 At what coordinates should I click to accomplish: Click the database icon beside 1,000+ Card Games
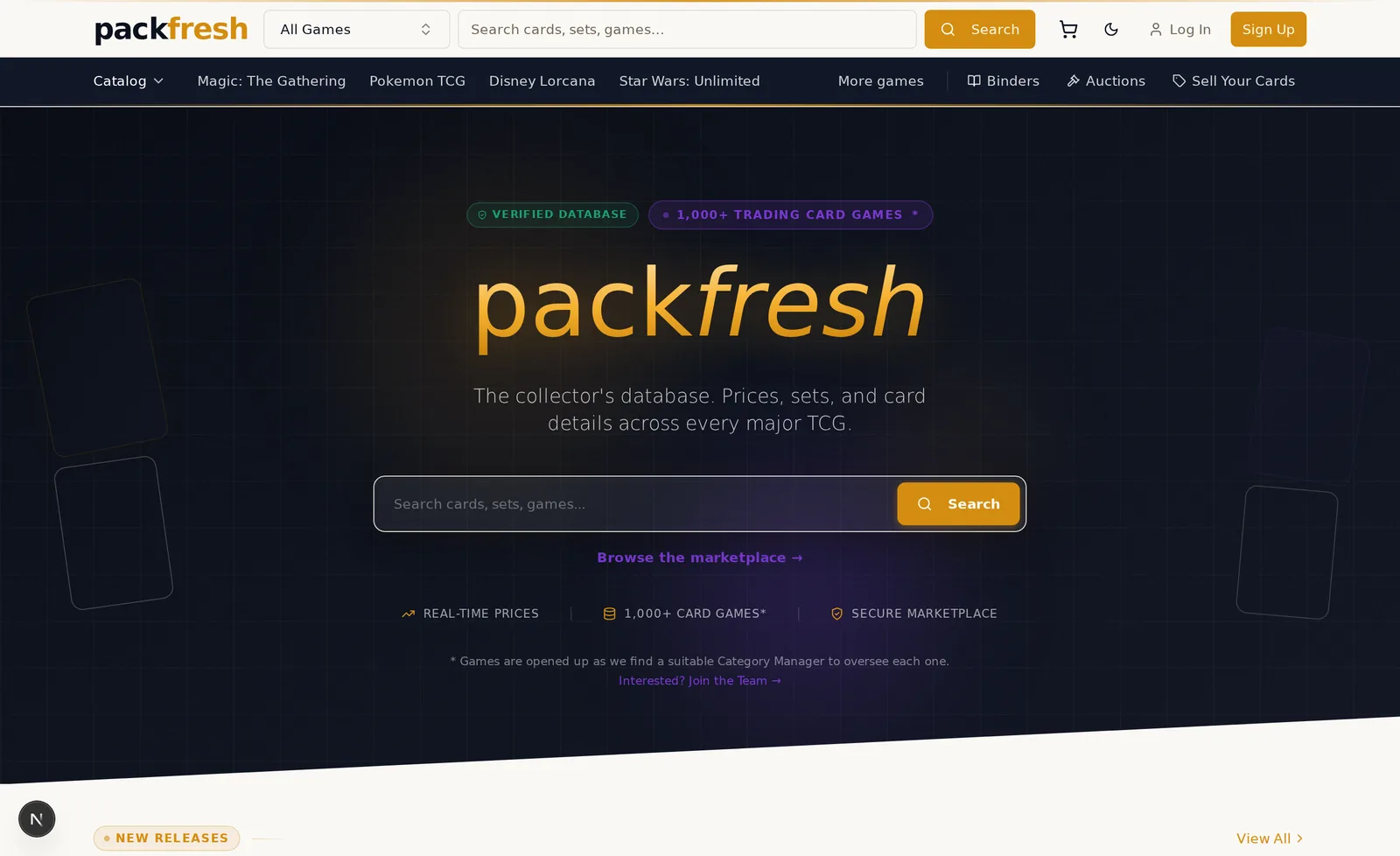610,614
